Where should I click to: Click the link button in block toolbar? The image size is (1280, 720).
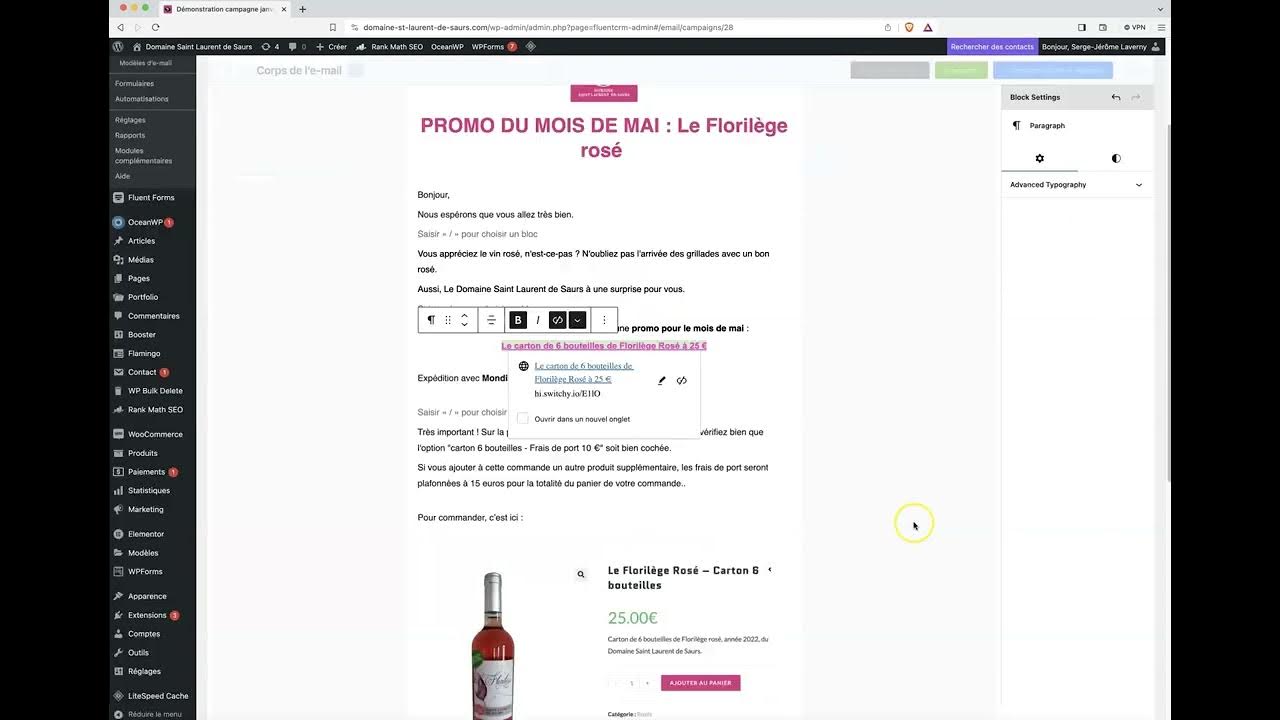(558, 320)
